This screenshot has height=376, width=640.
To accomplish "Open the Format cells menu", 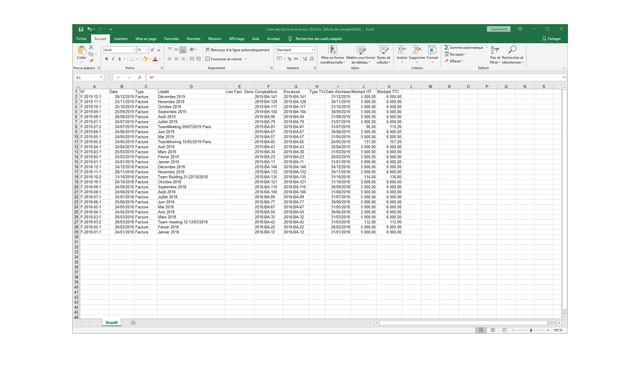I will tap(432, 53).
